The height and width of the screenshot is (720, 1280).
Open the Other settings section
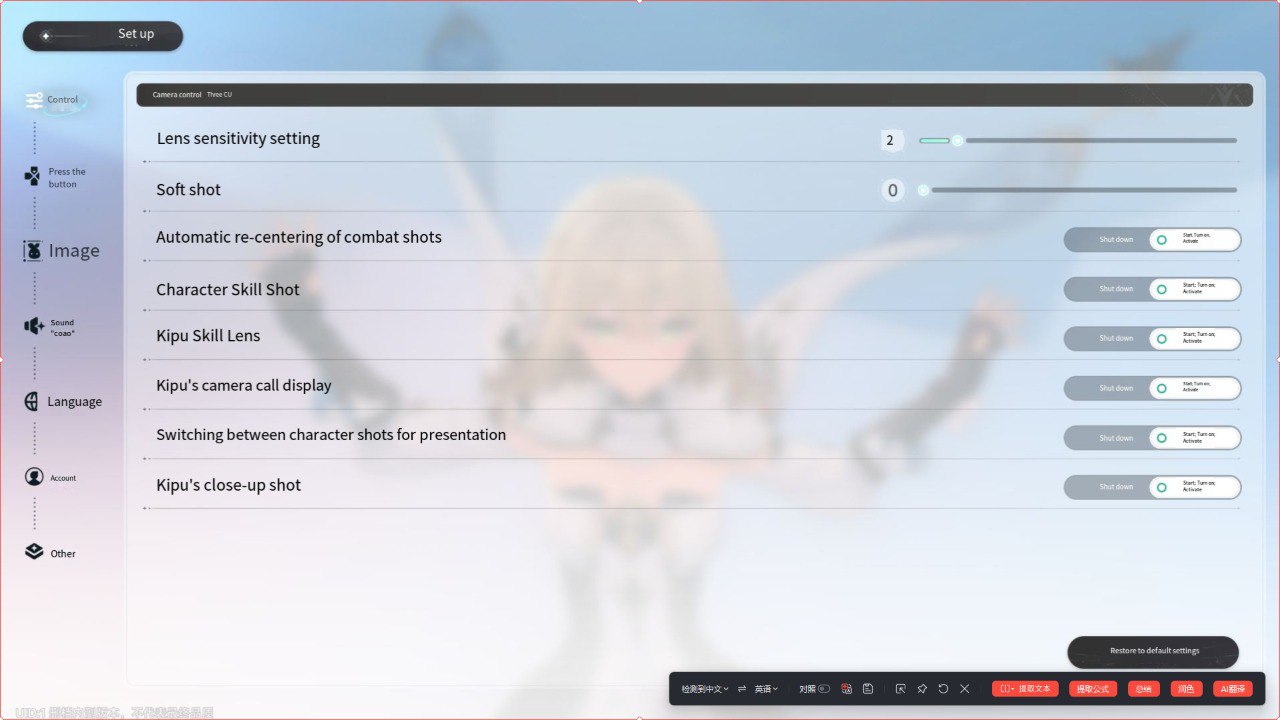50,553
